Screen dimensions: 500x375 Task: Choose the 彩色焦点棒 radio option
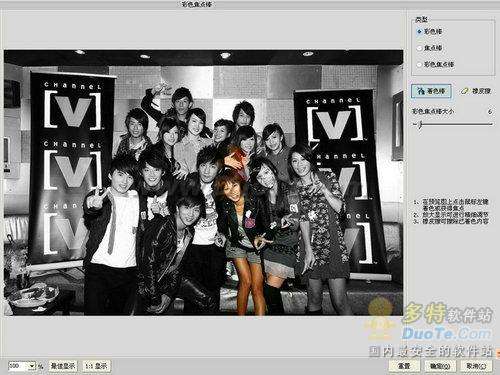[x=435, y=64]
